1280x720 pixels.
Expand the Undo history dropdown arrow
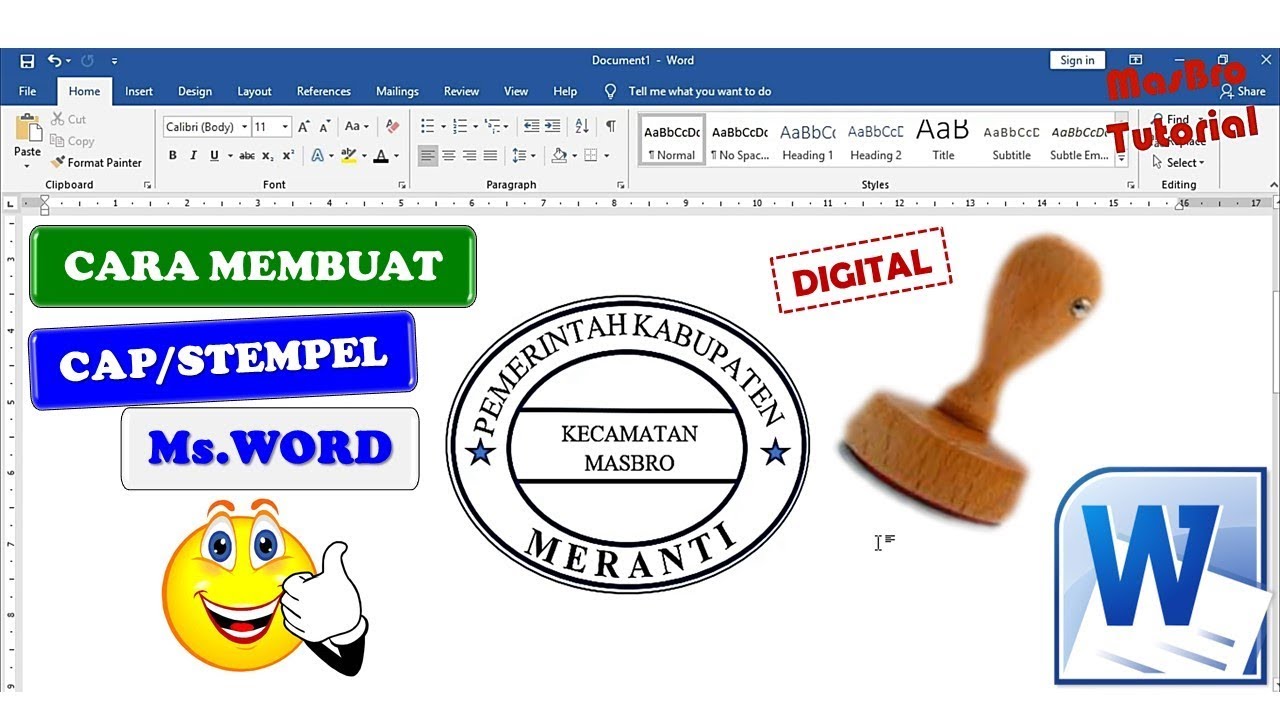tap(68, 60)
